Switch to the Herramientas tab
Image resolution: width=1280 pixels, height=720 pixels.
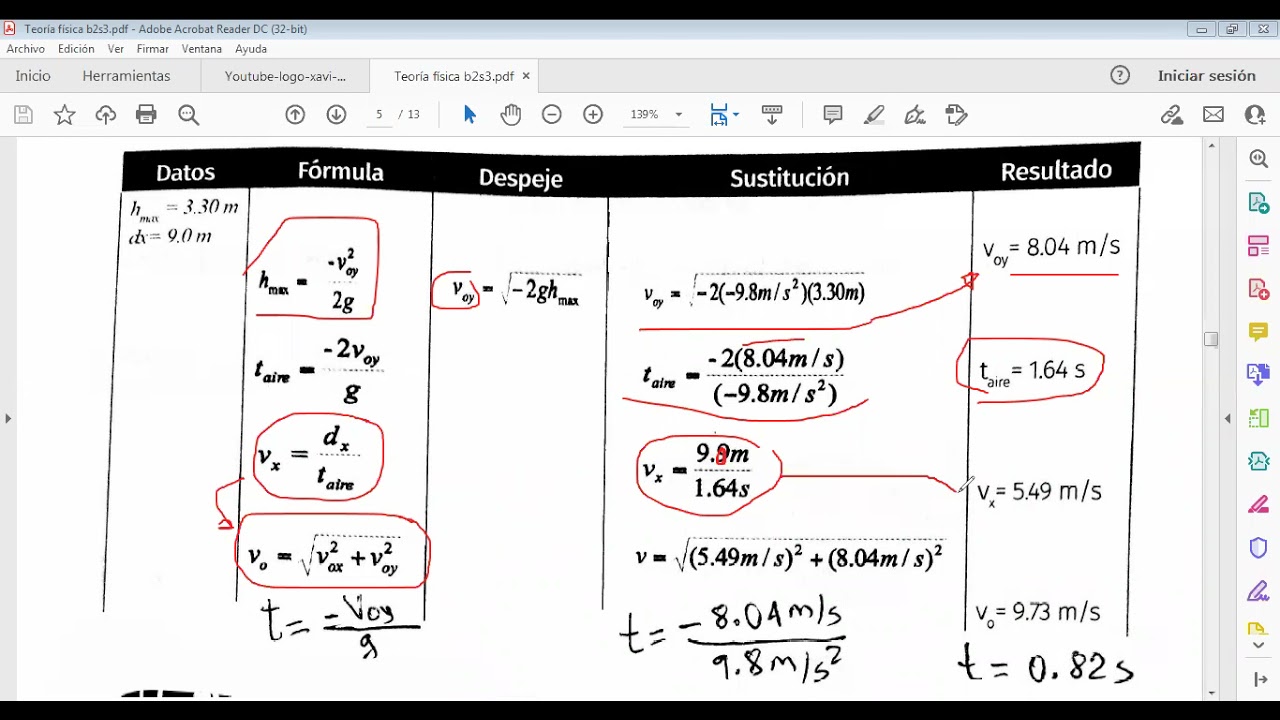point(126,76)
